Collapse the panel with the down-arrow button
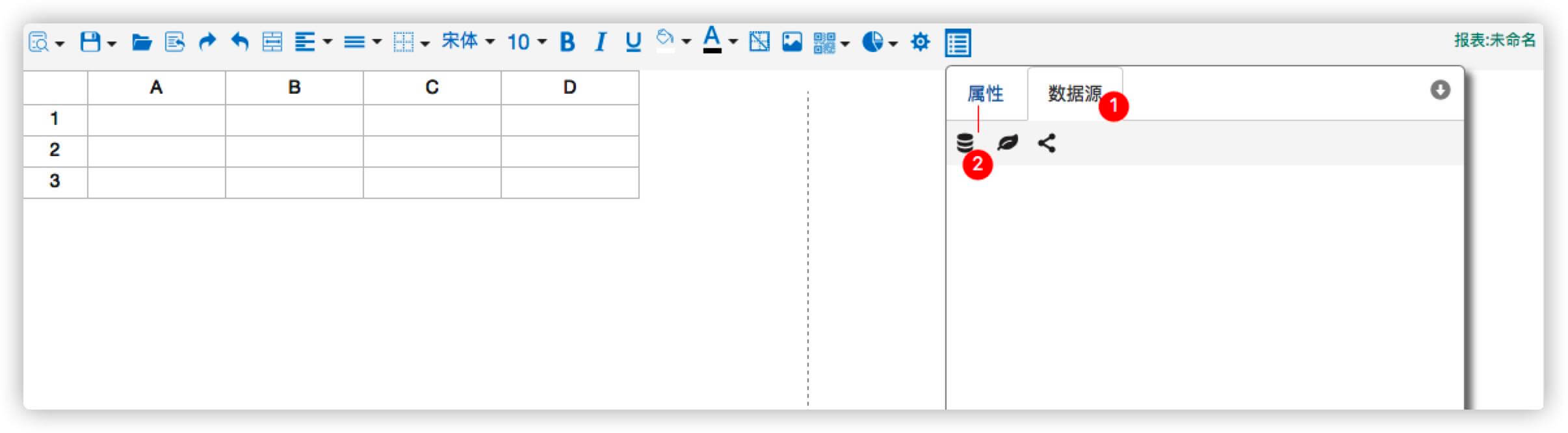The height and width of the screenshot is (433, 1568). 1440,90
